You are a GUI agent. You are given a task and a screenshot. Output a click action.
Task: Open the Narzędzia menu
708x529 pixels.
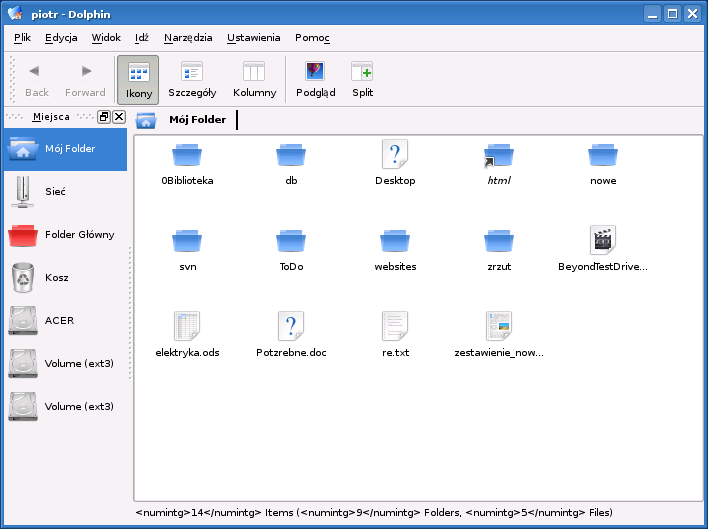click(188, 37)
